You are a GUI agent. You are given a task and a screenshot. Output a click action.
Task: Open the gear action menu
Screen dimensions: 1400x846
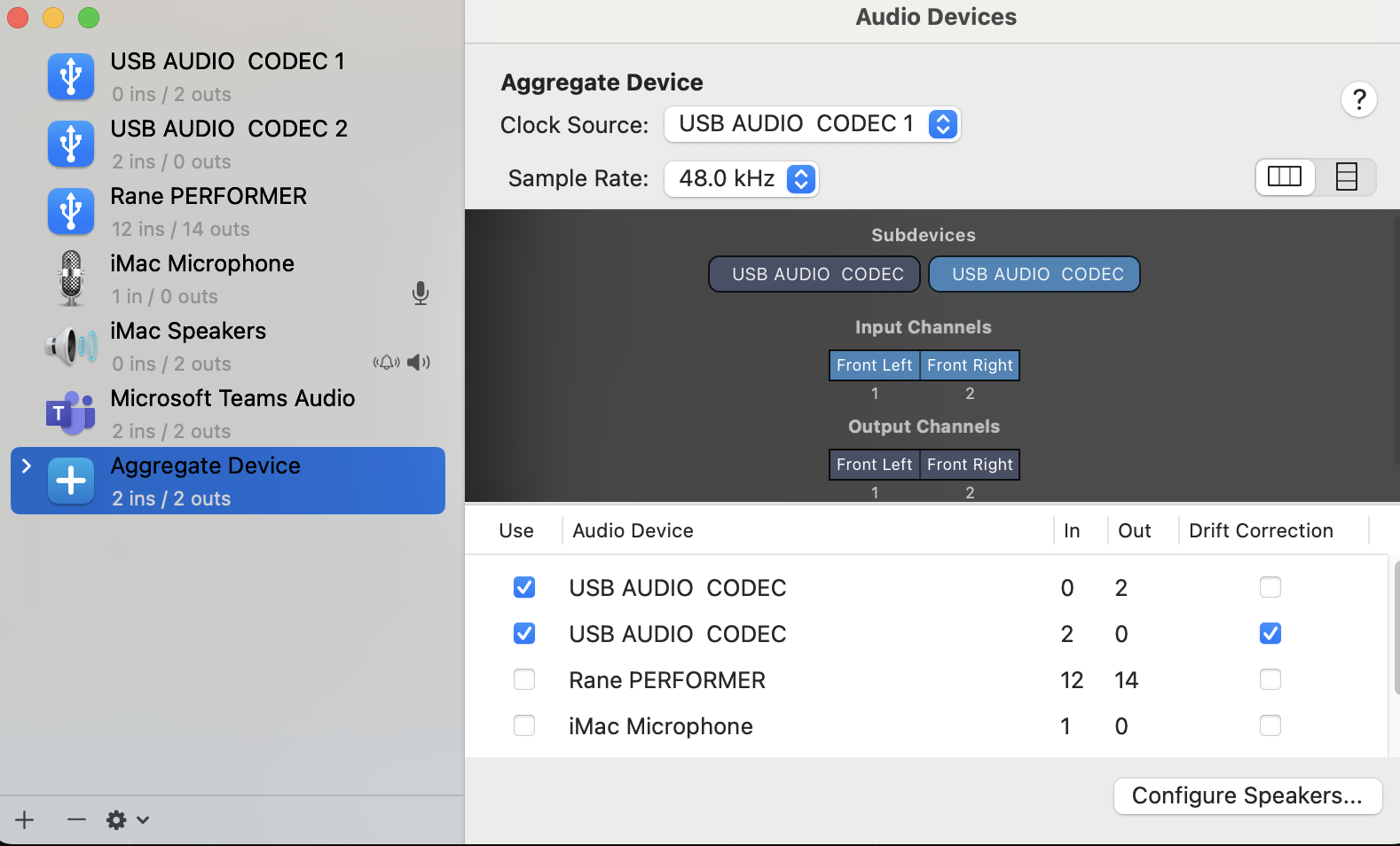127,820
